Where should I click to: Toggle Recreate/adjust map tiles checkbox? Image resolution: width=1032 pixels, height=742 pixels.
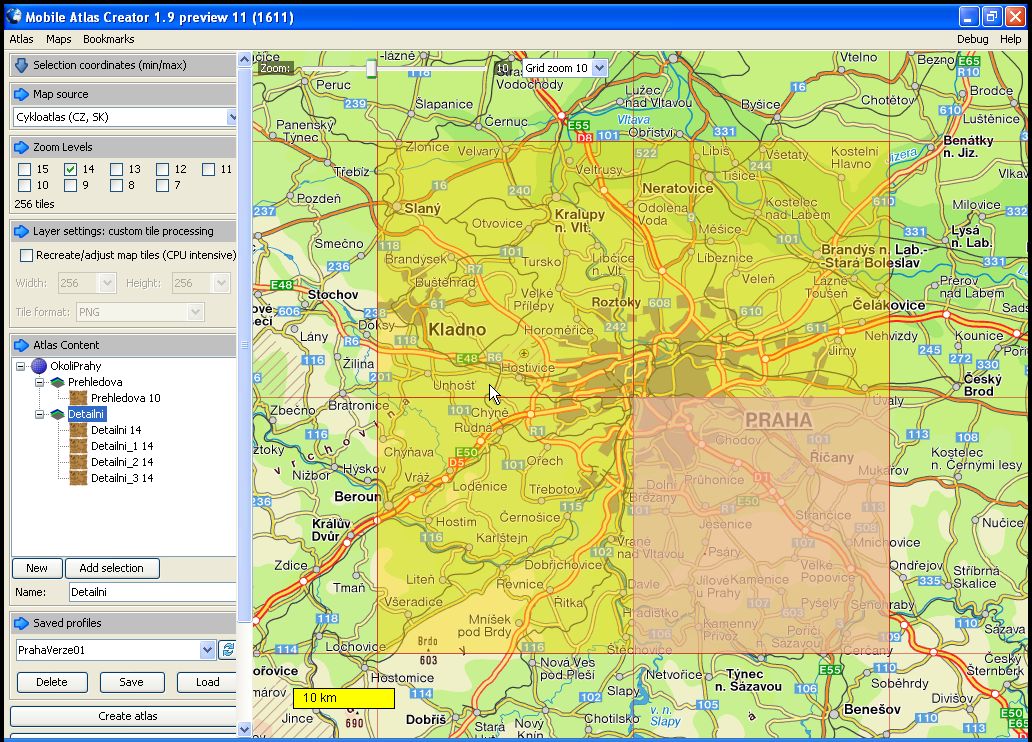[x=26, y=255]
